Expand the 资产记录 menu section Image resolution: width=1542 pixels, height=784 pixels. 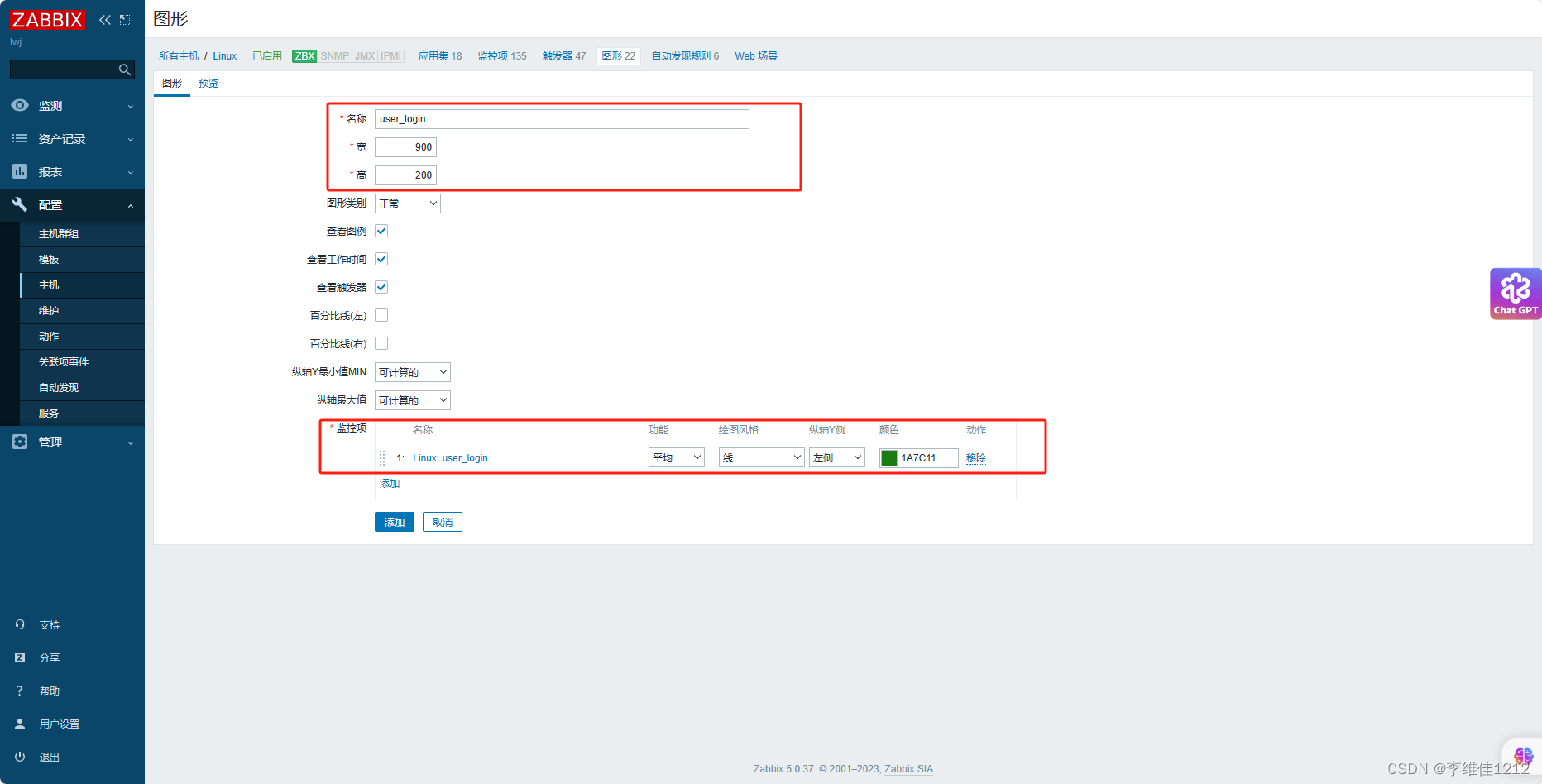(131, 140)
